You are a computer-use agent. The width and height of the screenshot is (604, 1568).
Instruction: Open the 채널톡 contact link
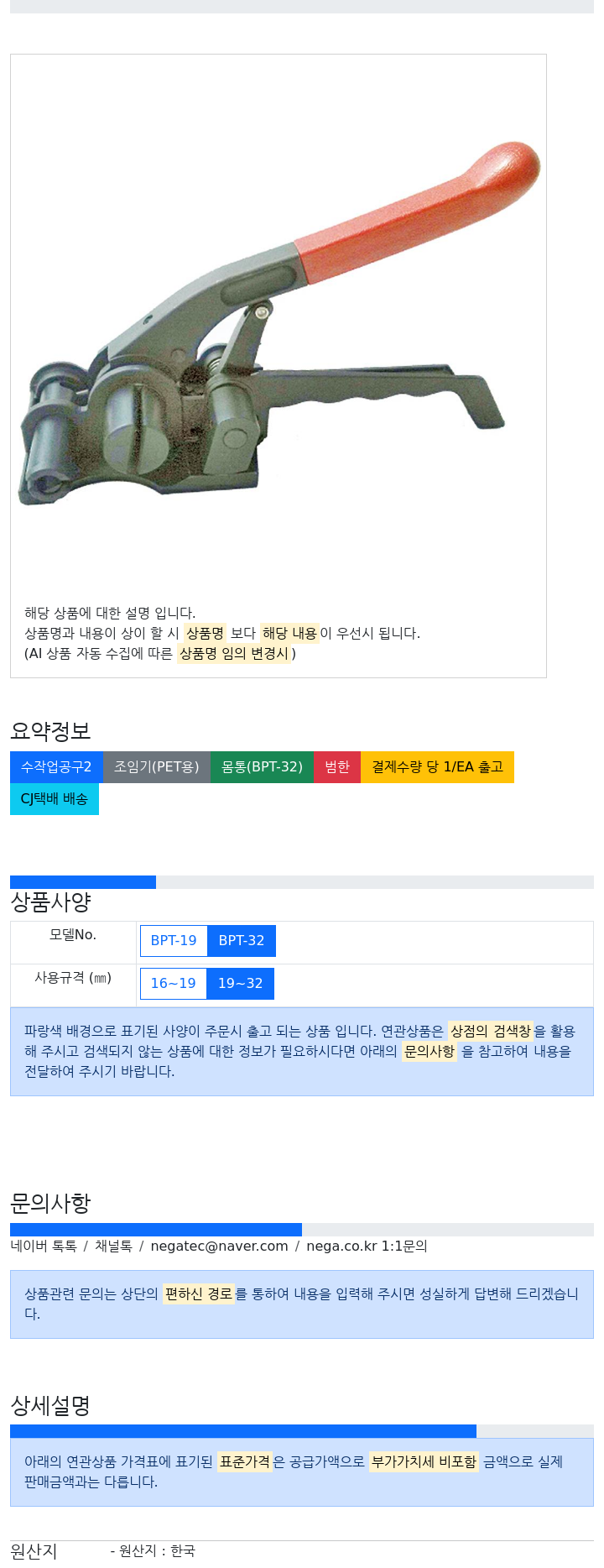click(x=113, y=1246)
